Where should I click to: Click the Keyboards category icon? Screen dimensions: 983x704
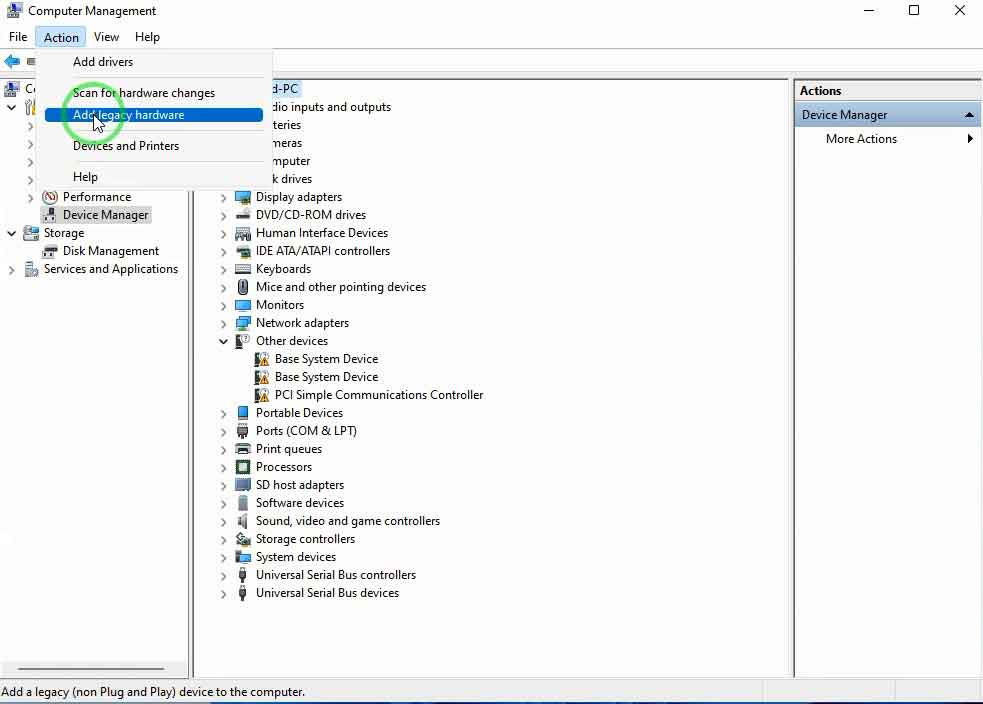(243, 269)
